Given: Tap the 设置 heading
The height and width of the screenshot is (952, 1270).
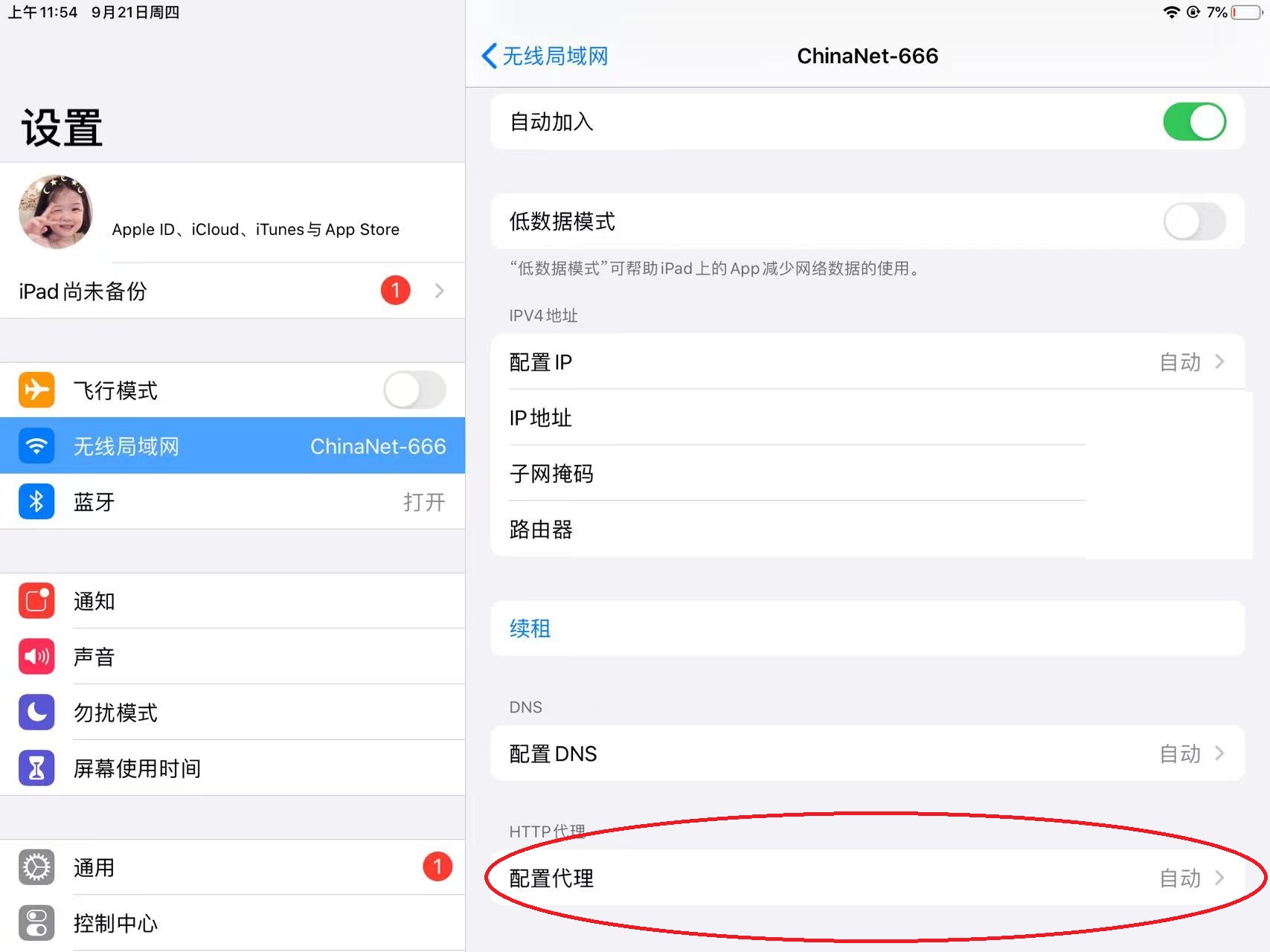Looking at the screenshot, I should (62, 127).
